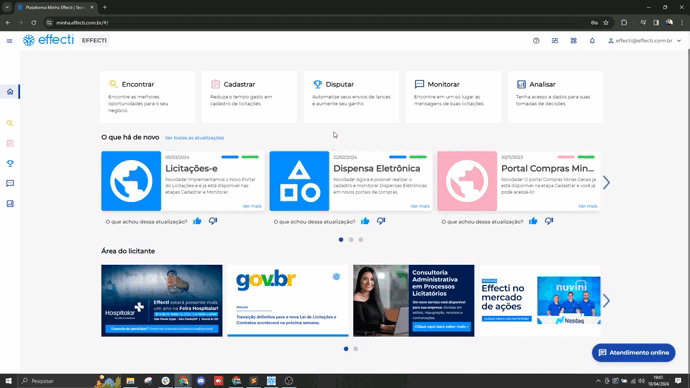Open the Analisar card
The image size is (690, 388).
click(x=555, y=97)
